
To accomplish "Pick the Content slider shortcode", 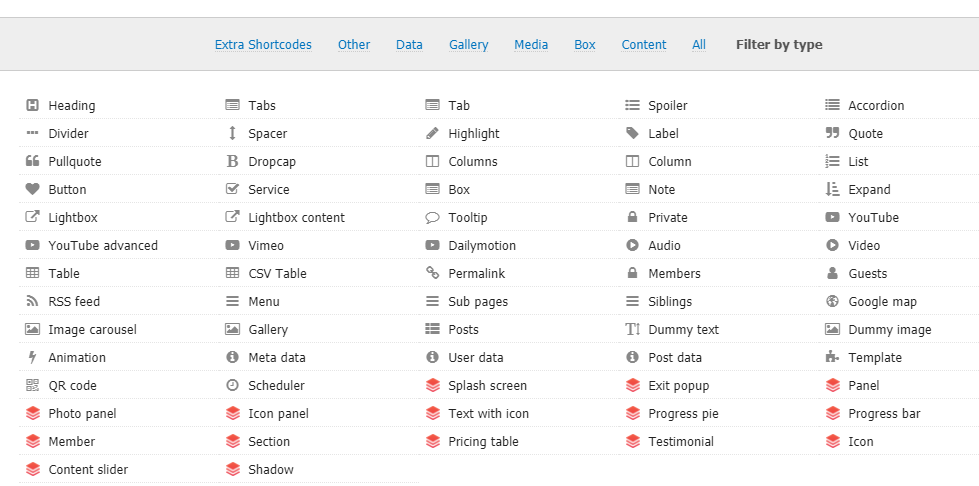I will [x=88, y=469].
